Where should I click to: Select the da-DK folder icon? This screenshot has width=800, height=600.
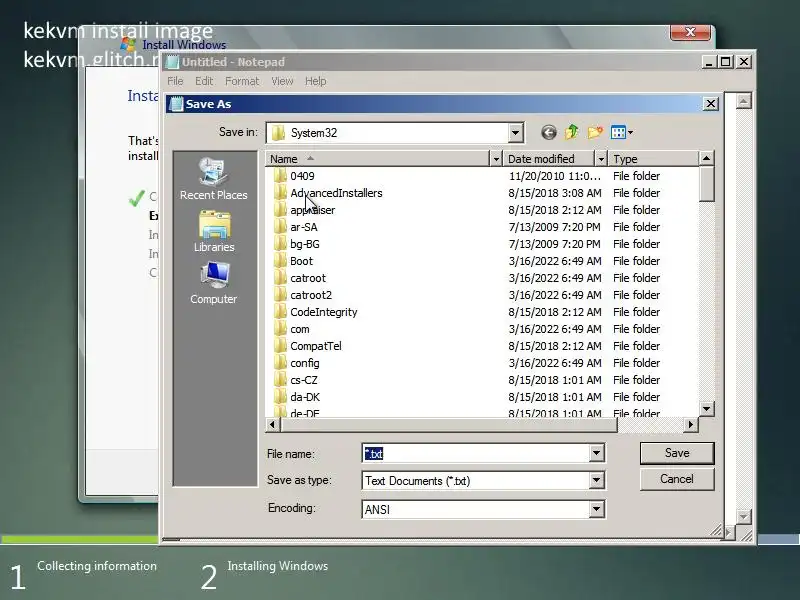pyautogui.click(x=280, y=397)
